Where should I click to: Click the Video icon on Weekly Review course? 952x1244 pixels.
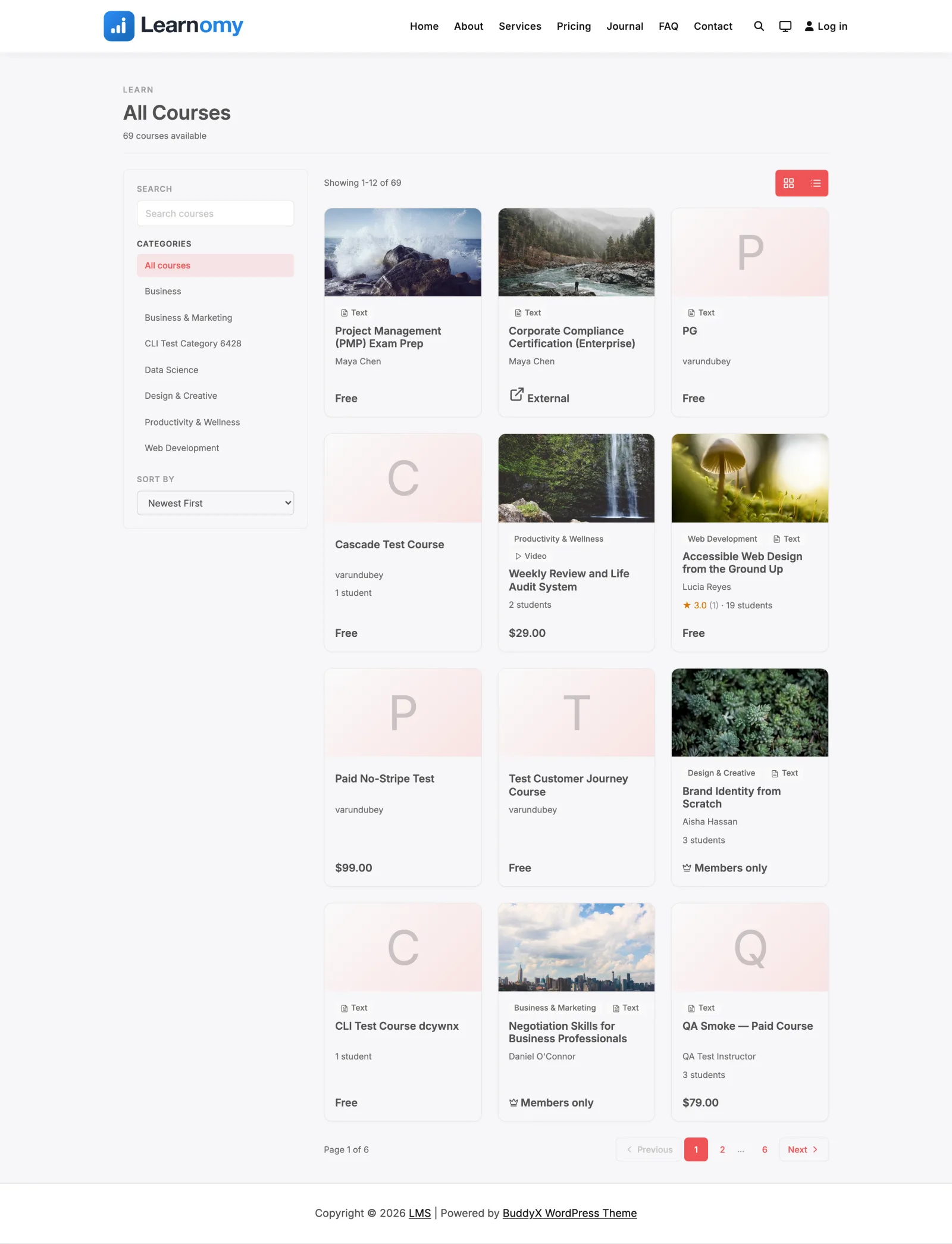pos(518,556)
